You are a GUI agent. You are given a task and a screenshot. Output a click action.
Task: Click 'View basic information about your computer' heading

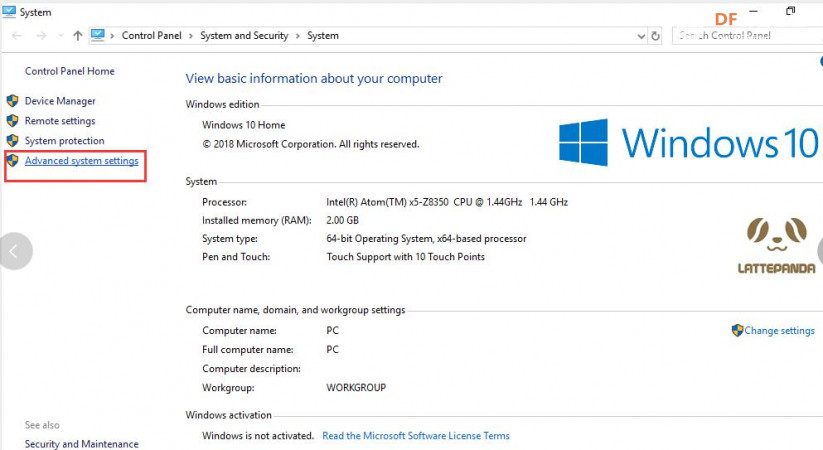click(x=314, y=79)
